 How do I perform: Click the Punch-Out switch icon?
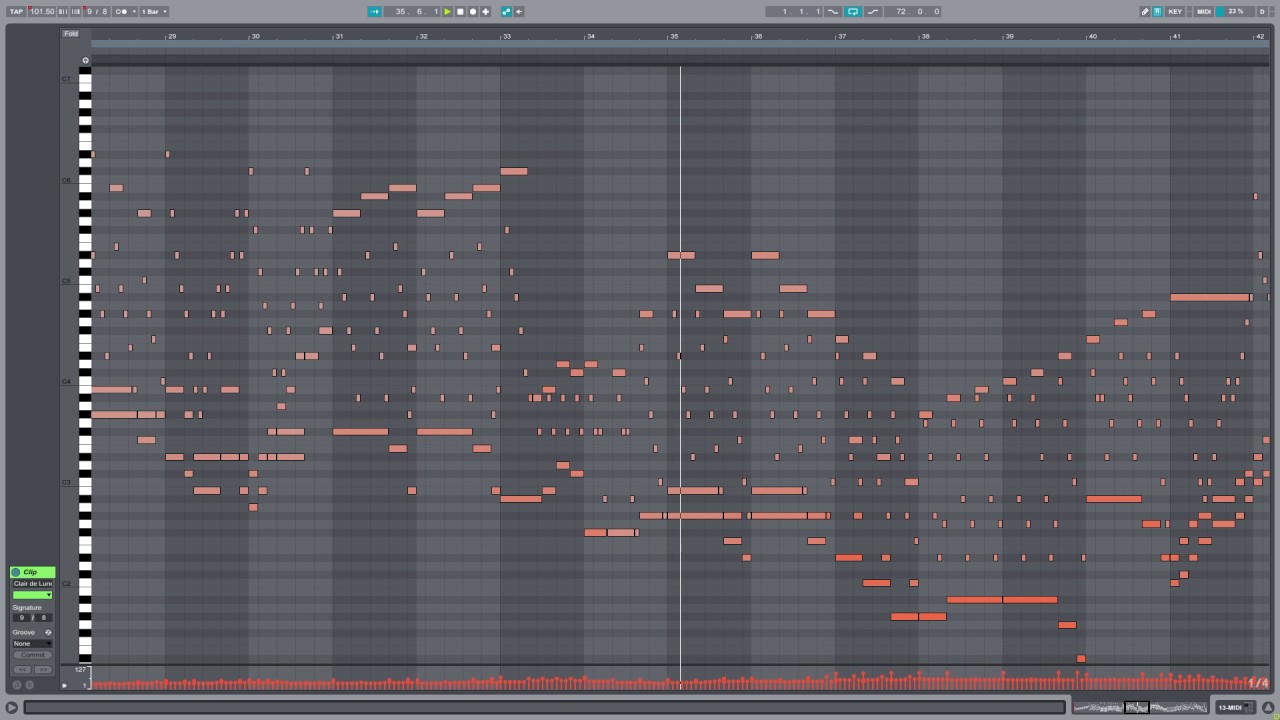(x=873, y=12)
